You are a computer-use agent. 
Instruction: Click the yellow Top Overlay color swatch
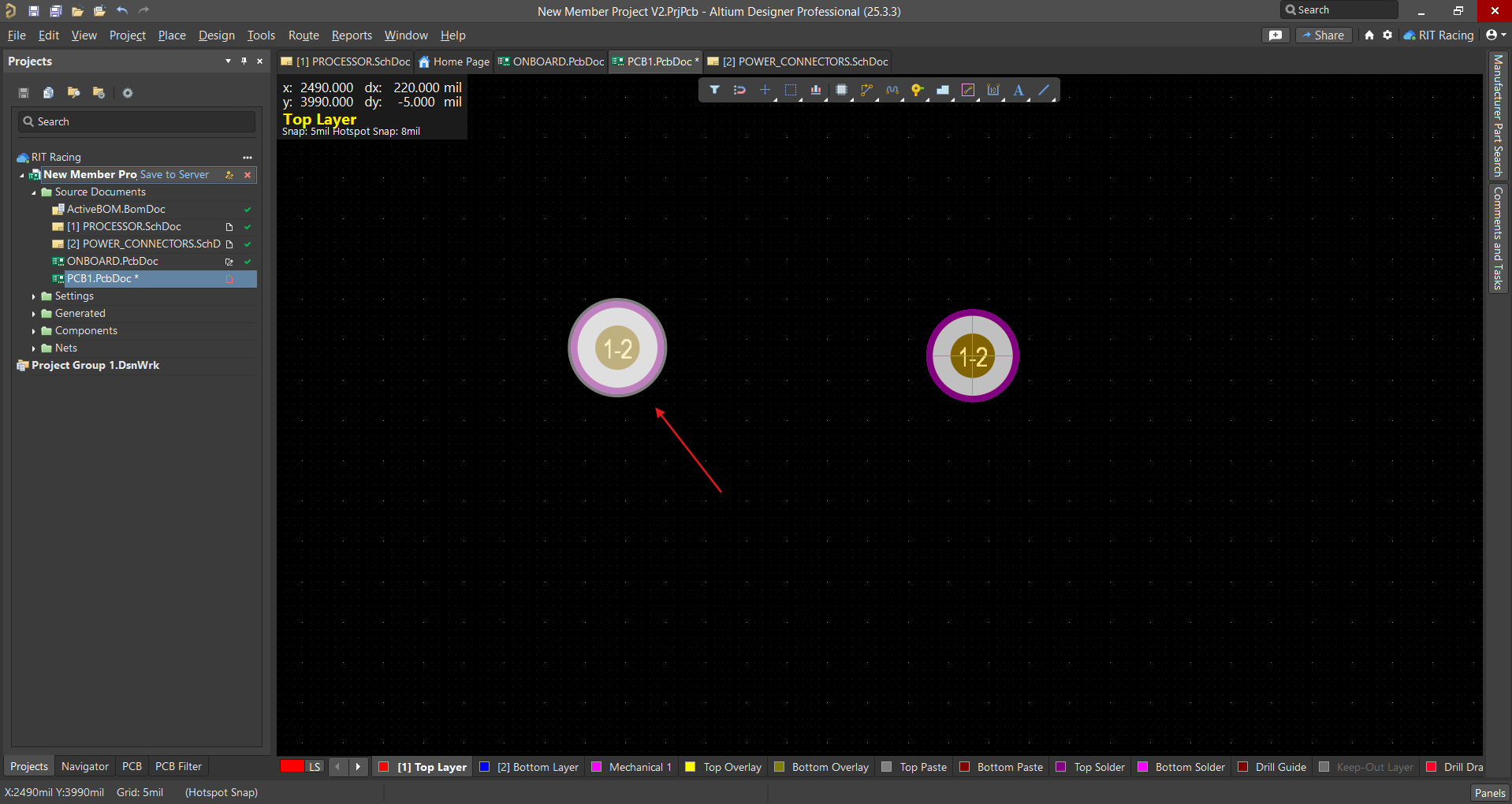pos(691,767)
